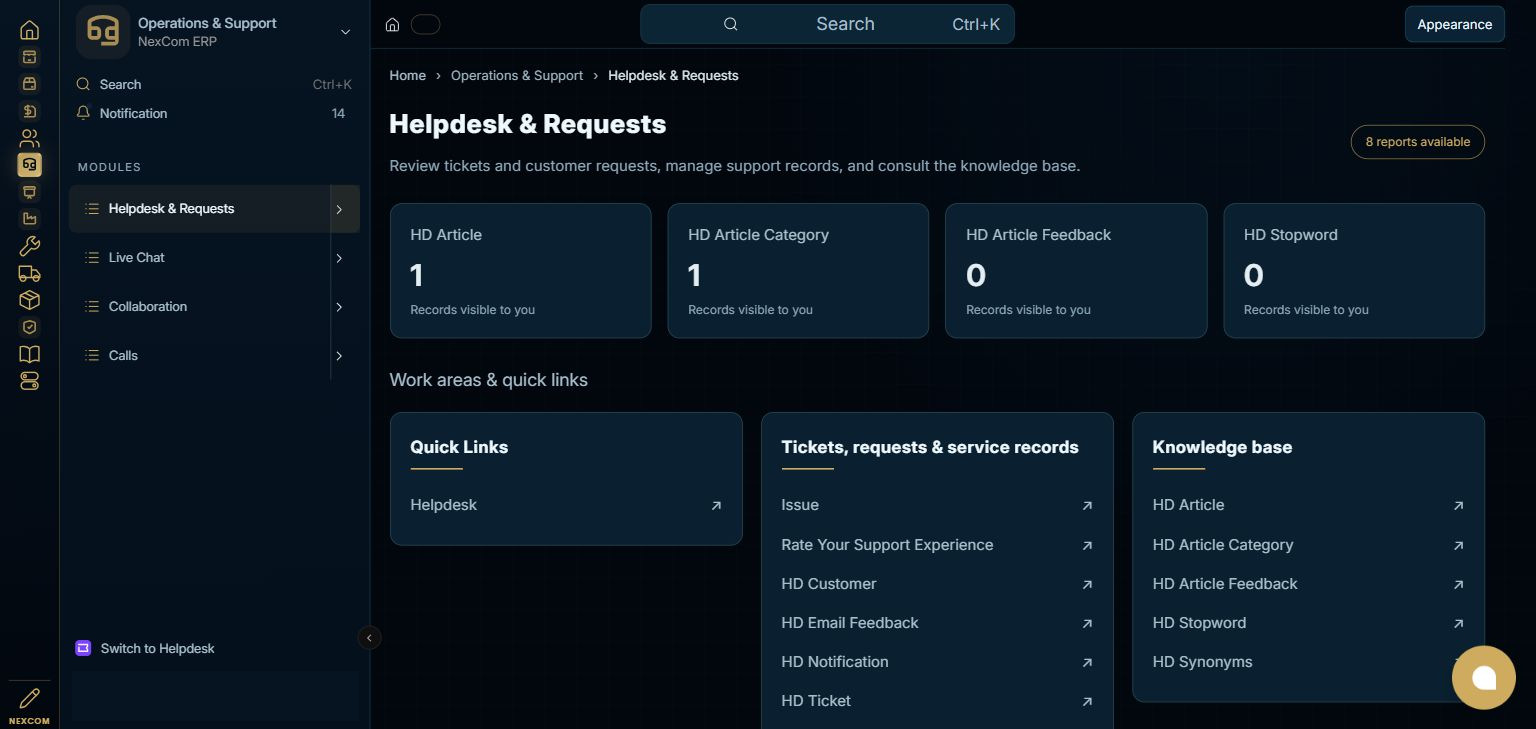This screenshot has width=1536, height=729.
Task: Select the Helpdesk & Requests module
Action: click(x=200, y=209)
